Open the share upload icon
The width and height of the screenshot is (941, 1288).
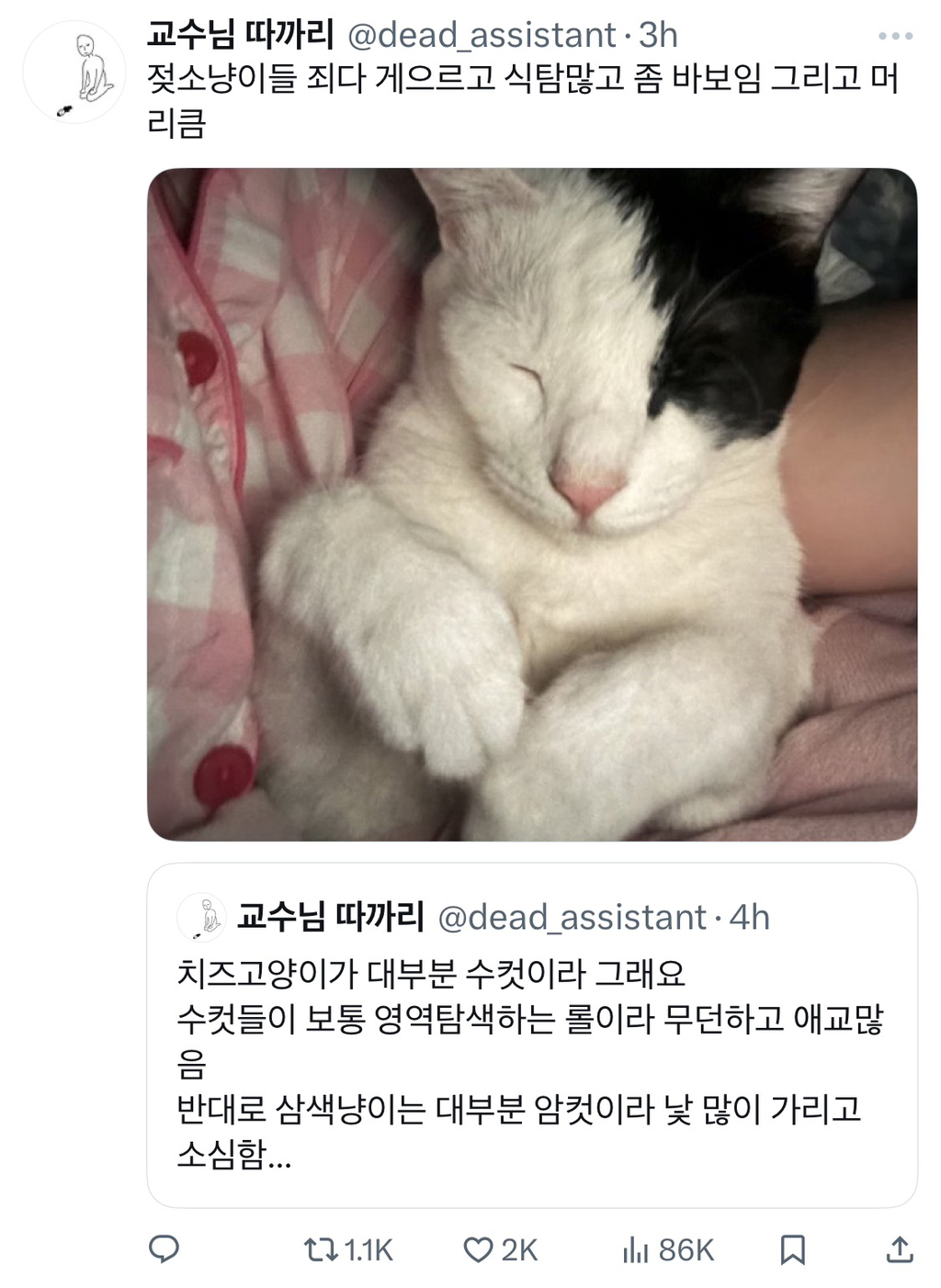(899, 1249)
